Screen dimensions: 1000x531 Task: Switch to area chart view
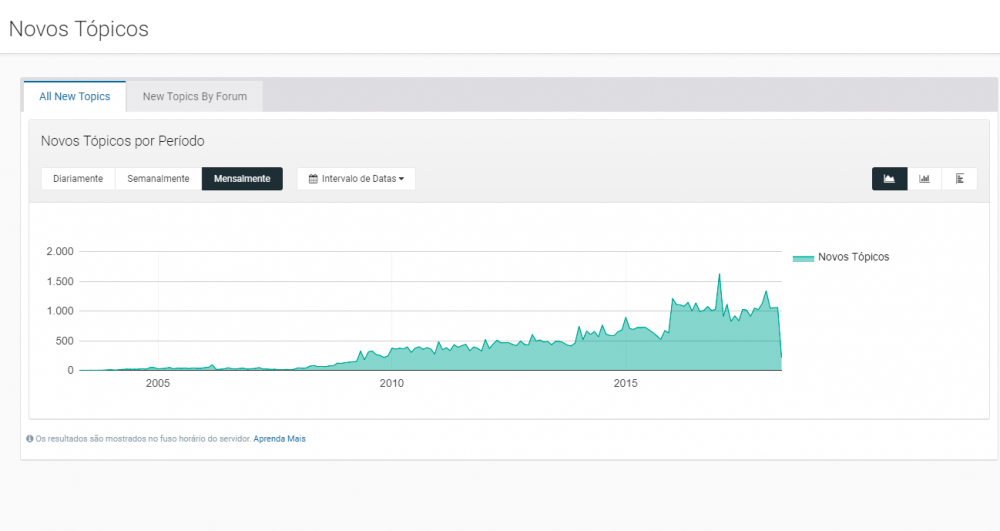click(889, 179)
